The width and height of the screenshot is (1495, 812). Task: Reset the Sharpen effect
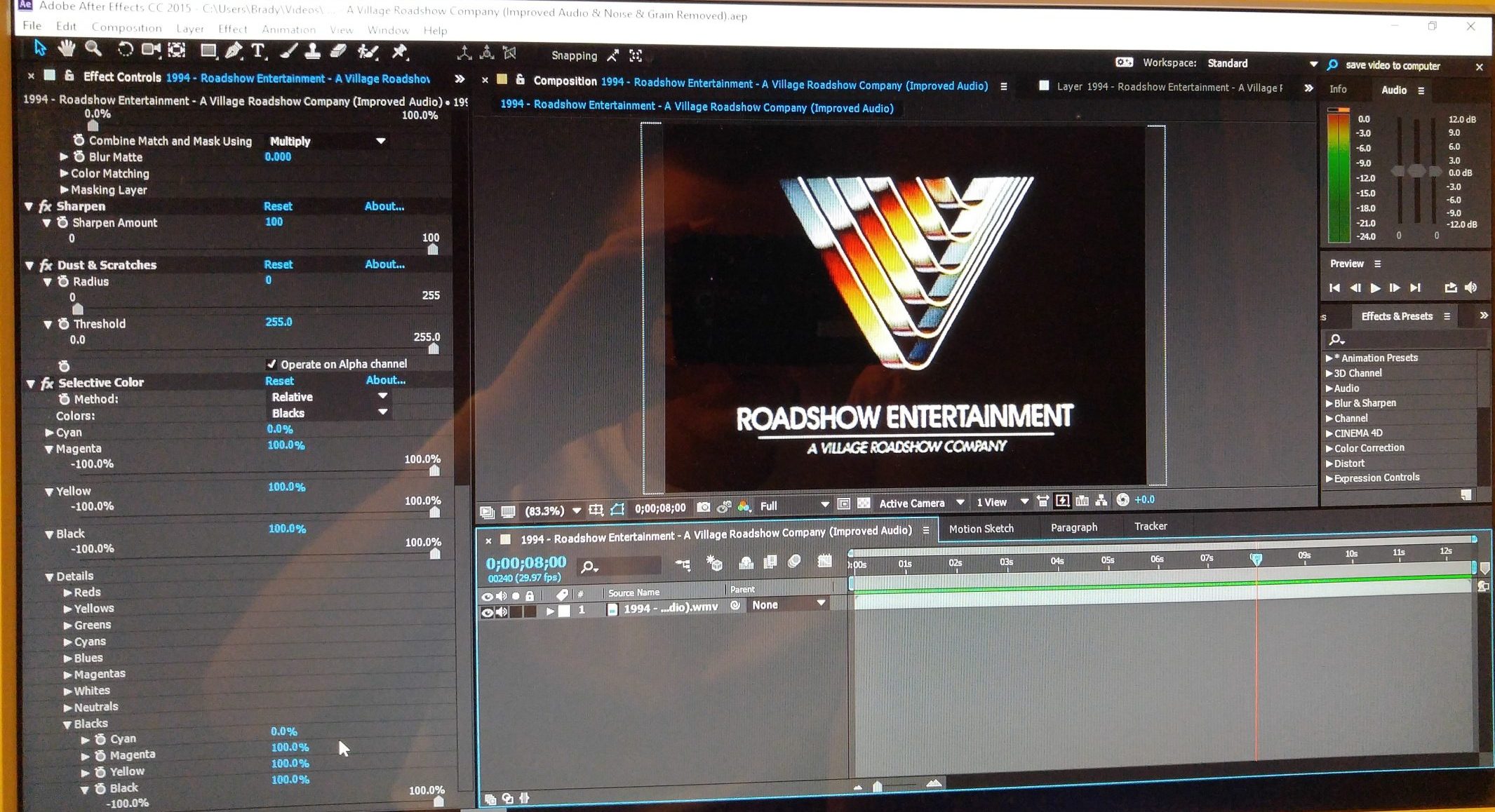point(278,206)
